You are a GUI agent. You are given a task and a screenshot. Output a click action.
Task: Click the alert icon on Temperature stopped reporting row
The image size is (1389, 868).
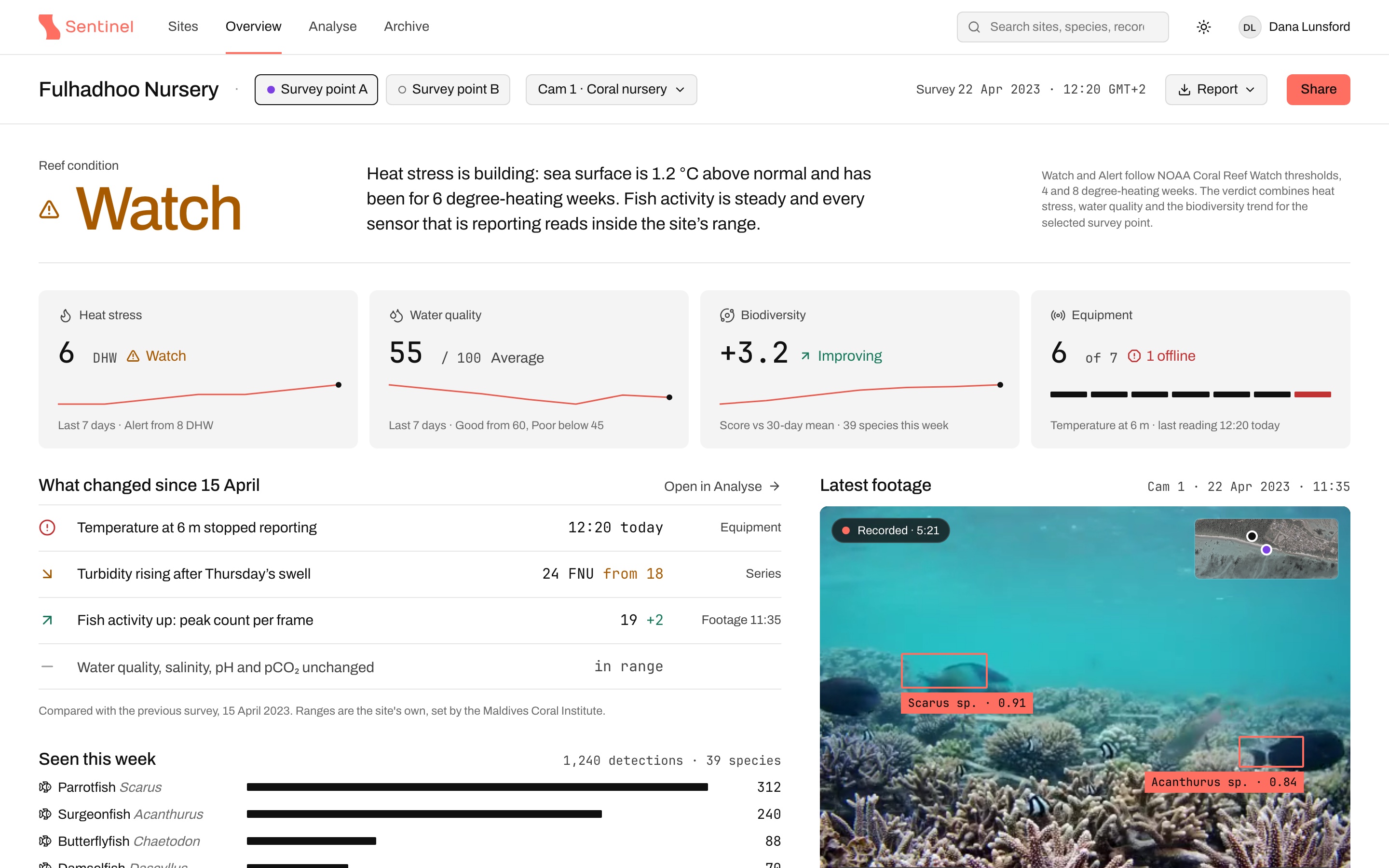coord(47,528)
